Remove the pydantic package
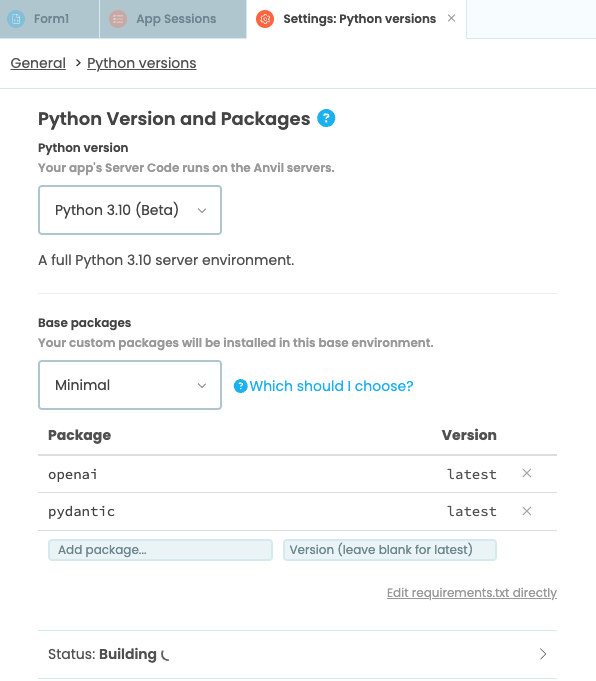This screenshot has width=596, height=681. 526,511
